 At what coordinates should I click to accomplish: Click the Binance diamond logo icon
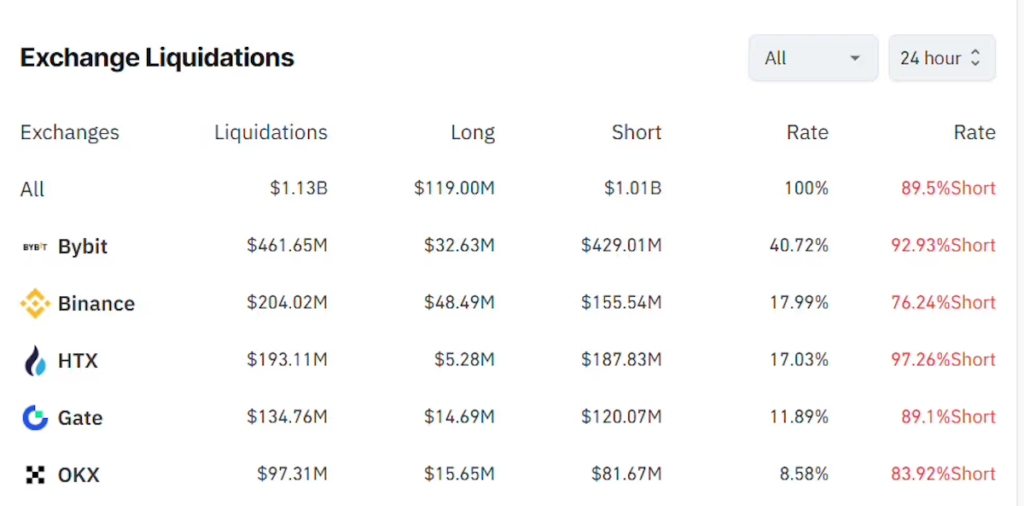pyautogui.click(x=35, y=304)
